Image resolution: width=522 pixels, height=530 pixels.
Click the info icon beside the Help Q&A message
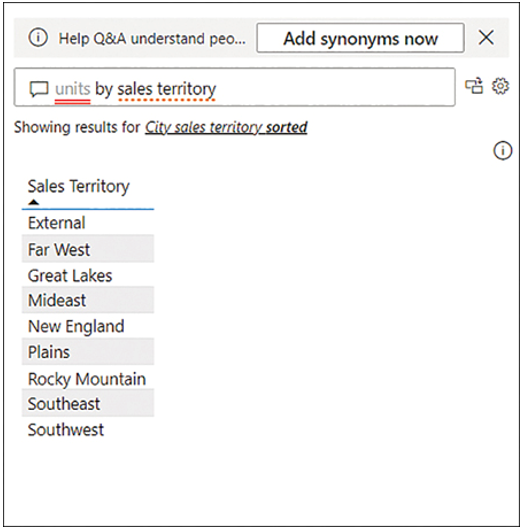pyautogui.click(x=38, y=38)
